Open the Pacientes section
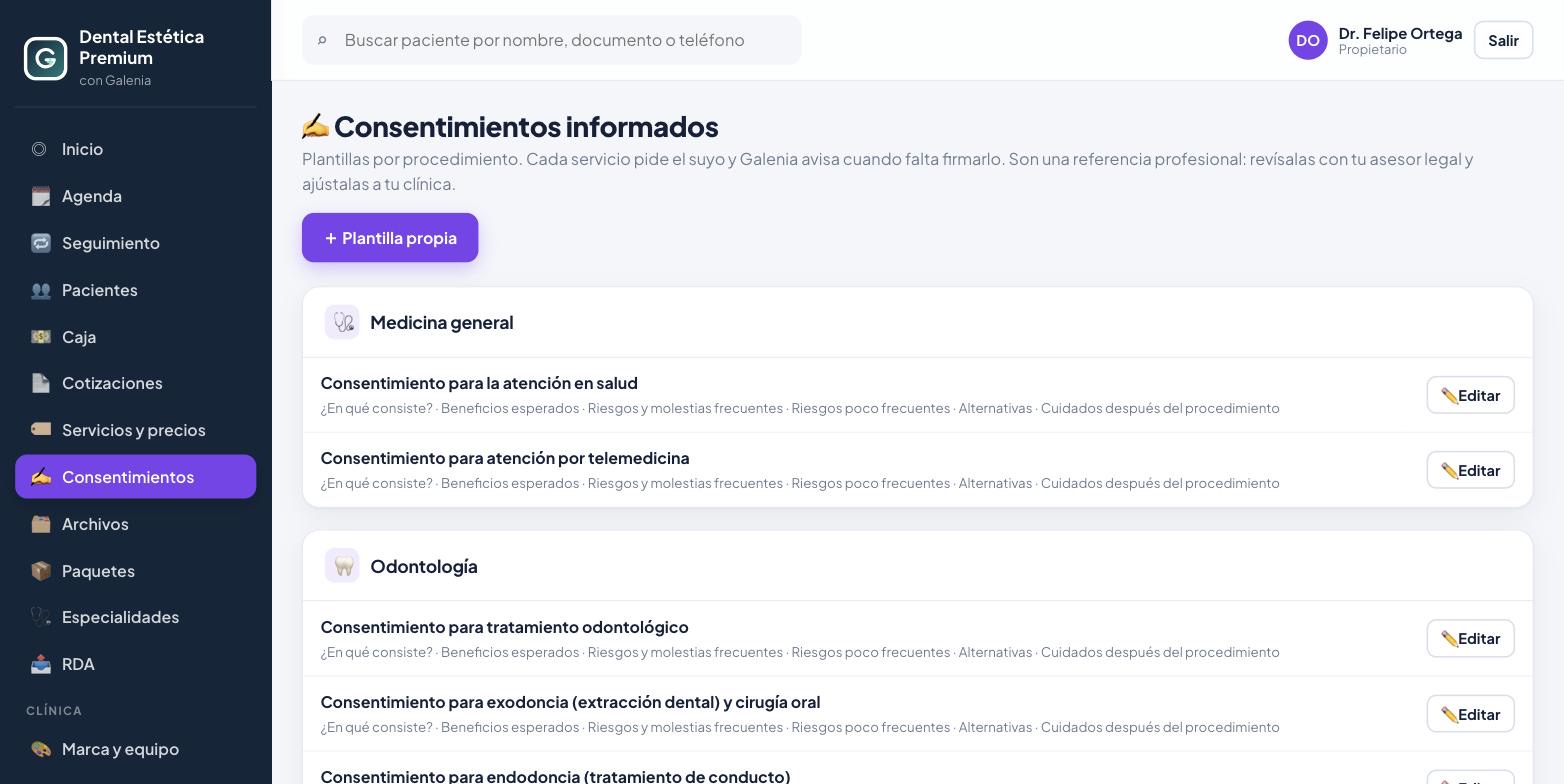Image resolution: width=1564 pixels, height=784 pixels. tap(136, 290)
